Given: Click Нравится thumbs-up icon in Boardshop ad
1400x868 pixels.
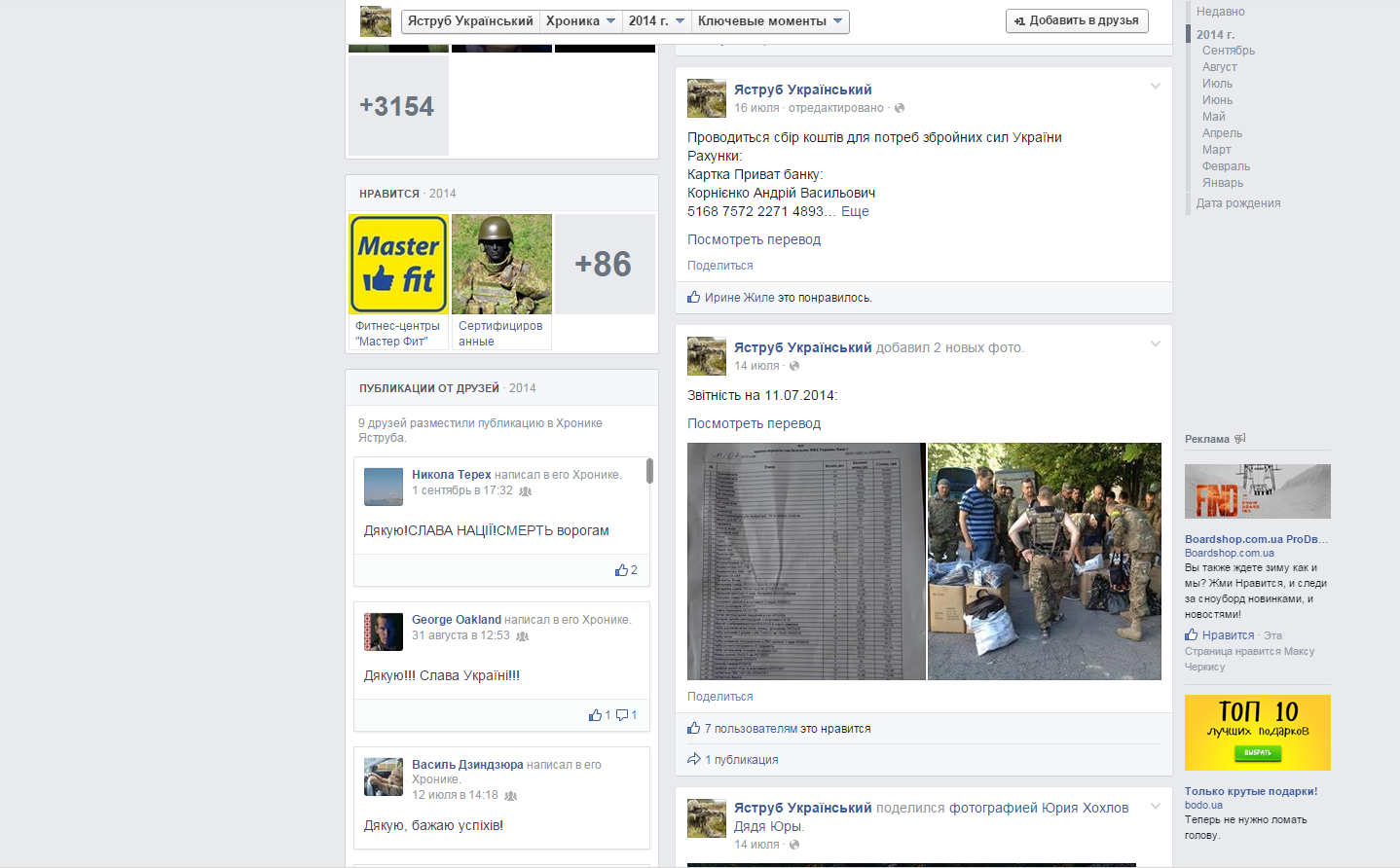Looking at the screenshot, I should coord(1192,634).
